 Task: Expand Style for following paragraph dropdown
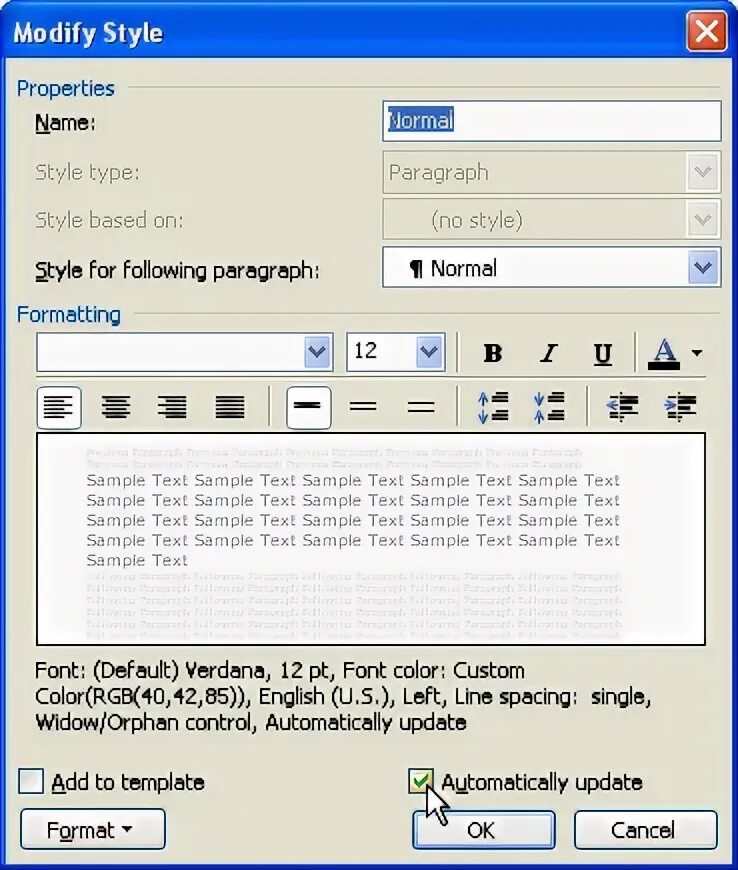click(703, 267)
